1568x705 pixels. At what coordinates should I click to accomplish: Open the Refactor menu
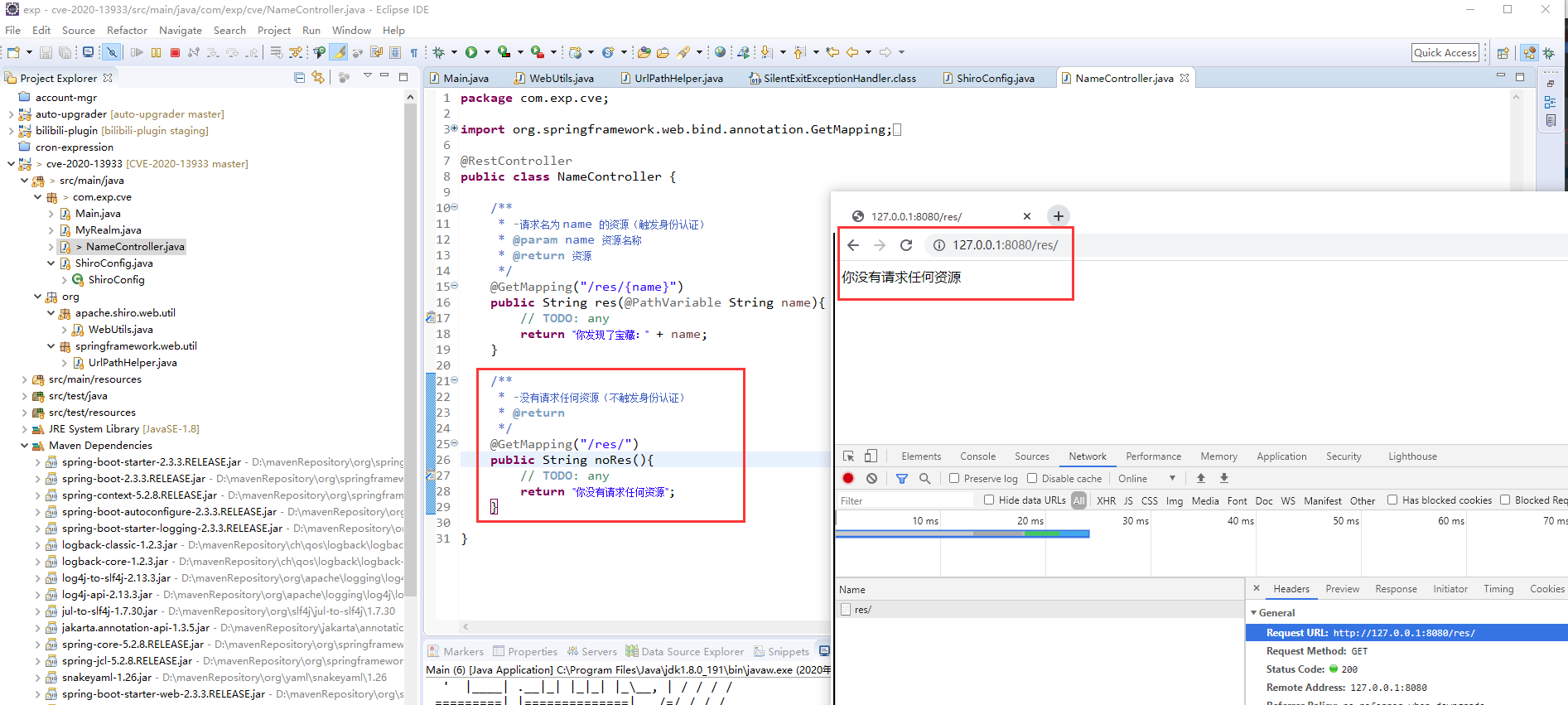127,30
